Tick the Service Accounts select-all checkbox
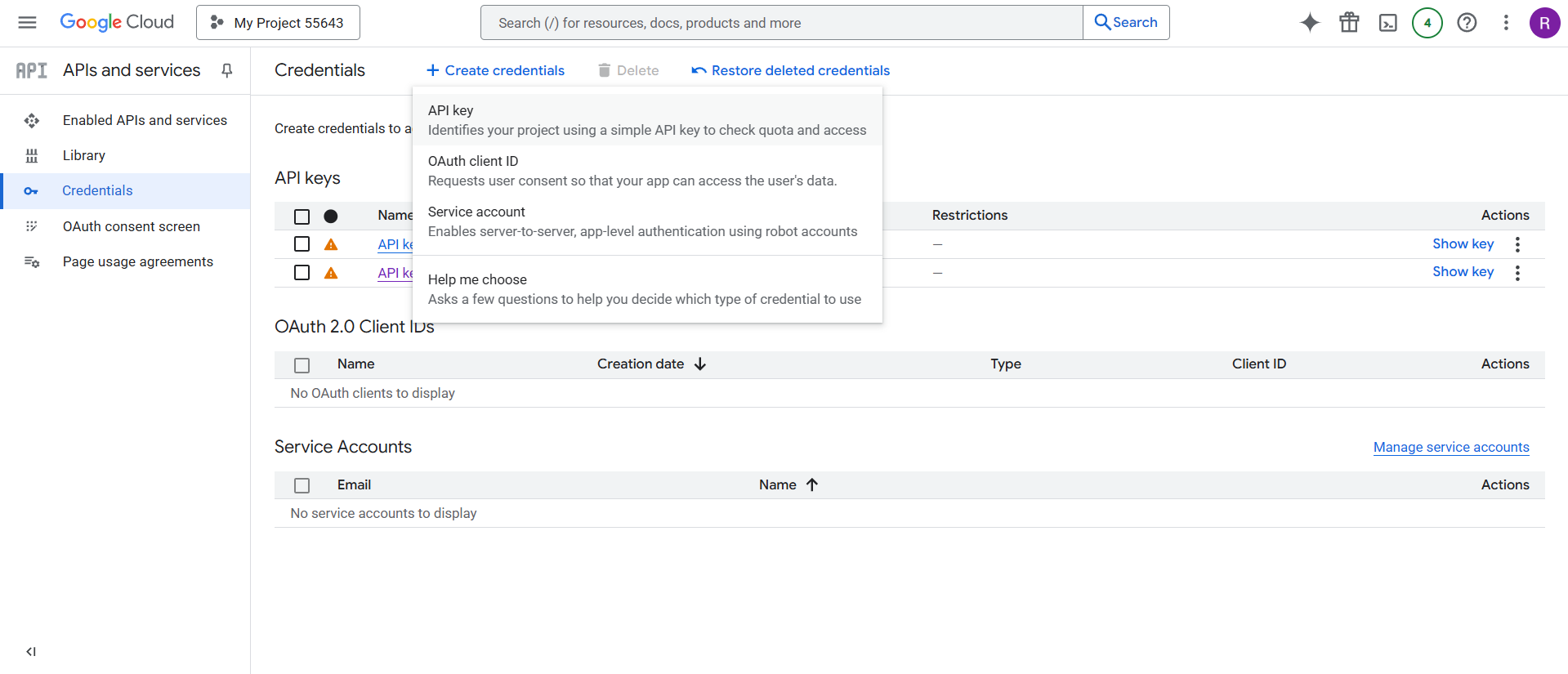This screenshot has width=1568, height=674. pos(302,485)
